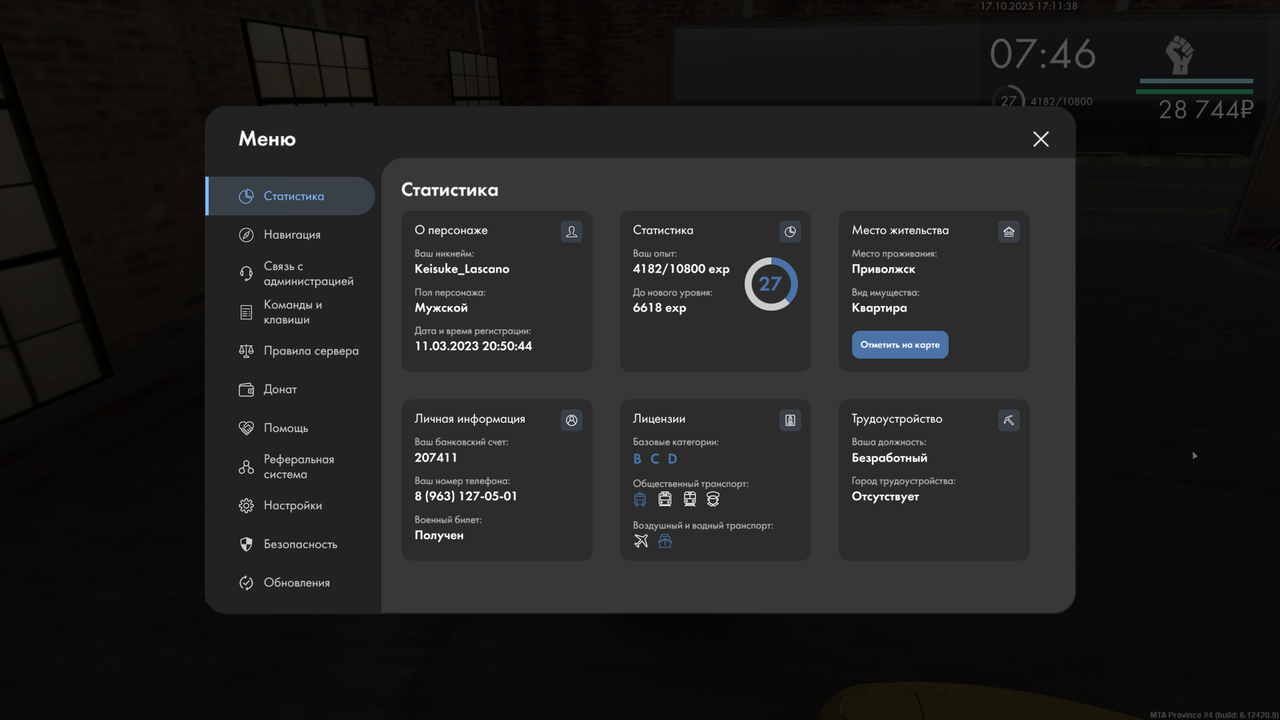Click the compass icon beside Навигация
Image resolution: width=1280 pixels, height=720 pixels.
pos(246,235)
